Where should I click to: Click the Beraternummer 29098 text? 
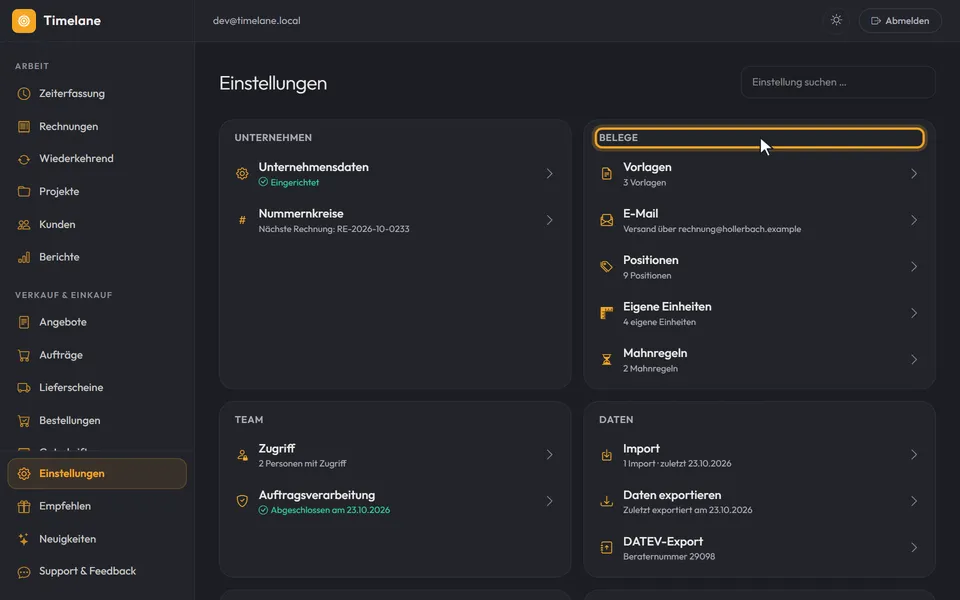click(x=669, y=557)
